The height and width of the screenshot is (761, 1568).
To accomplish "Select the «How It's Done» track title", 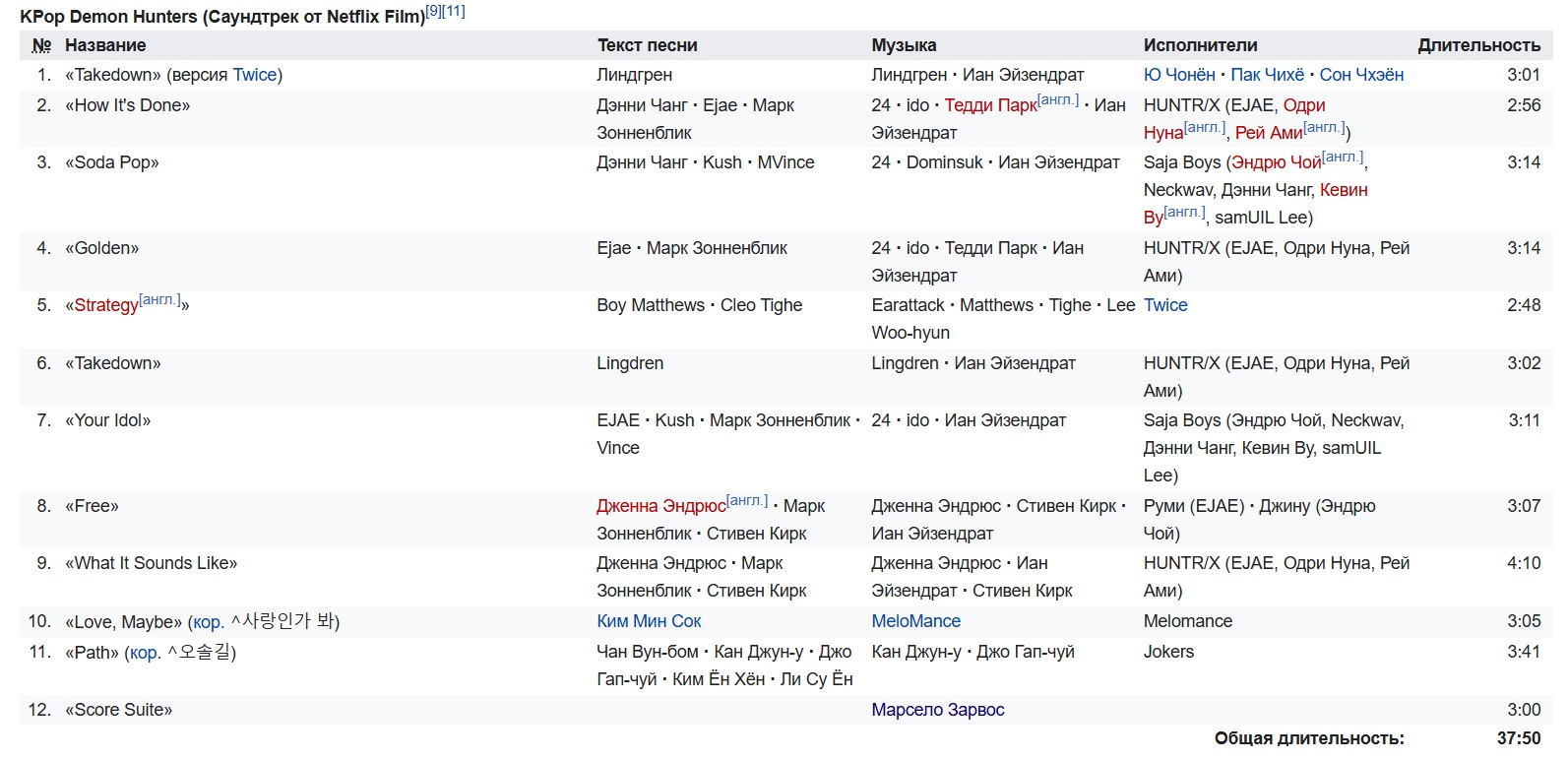I will pos(128,105).
